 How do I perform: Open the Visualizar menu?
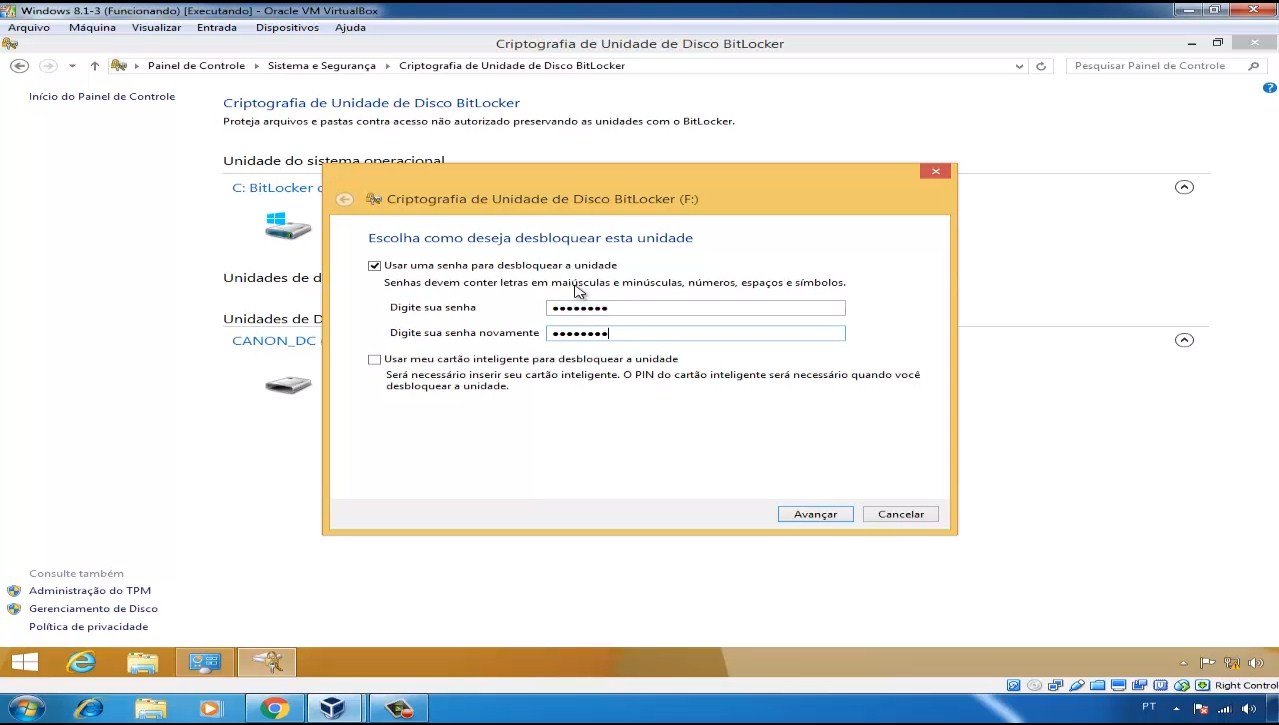click(x=156, y=28)
